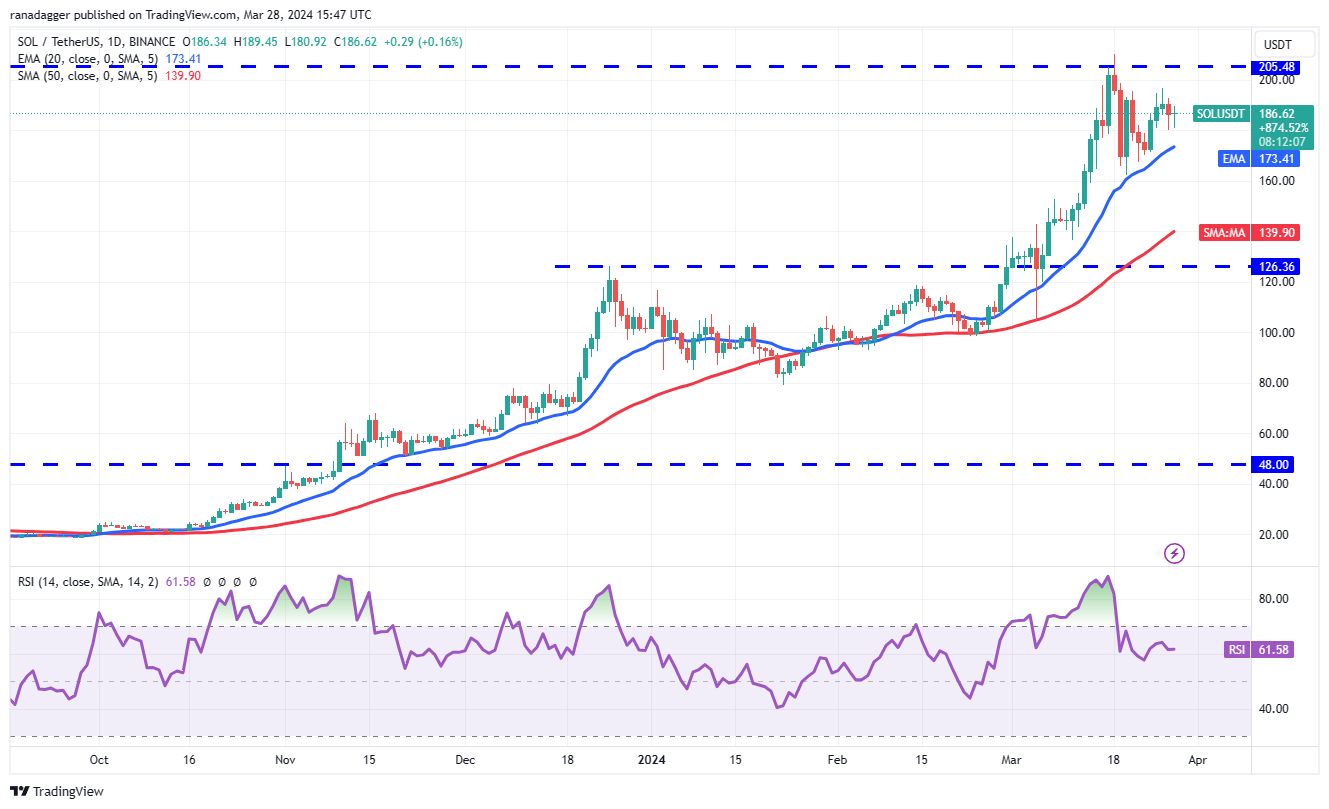This screenshot has height=809, width=1329.
Task: Click the Feb label on the time axis
Action: (x=838, y=760)
